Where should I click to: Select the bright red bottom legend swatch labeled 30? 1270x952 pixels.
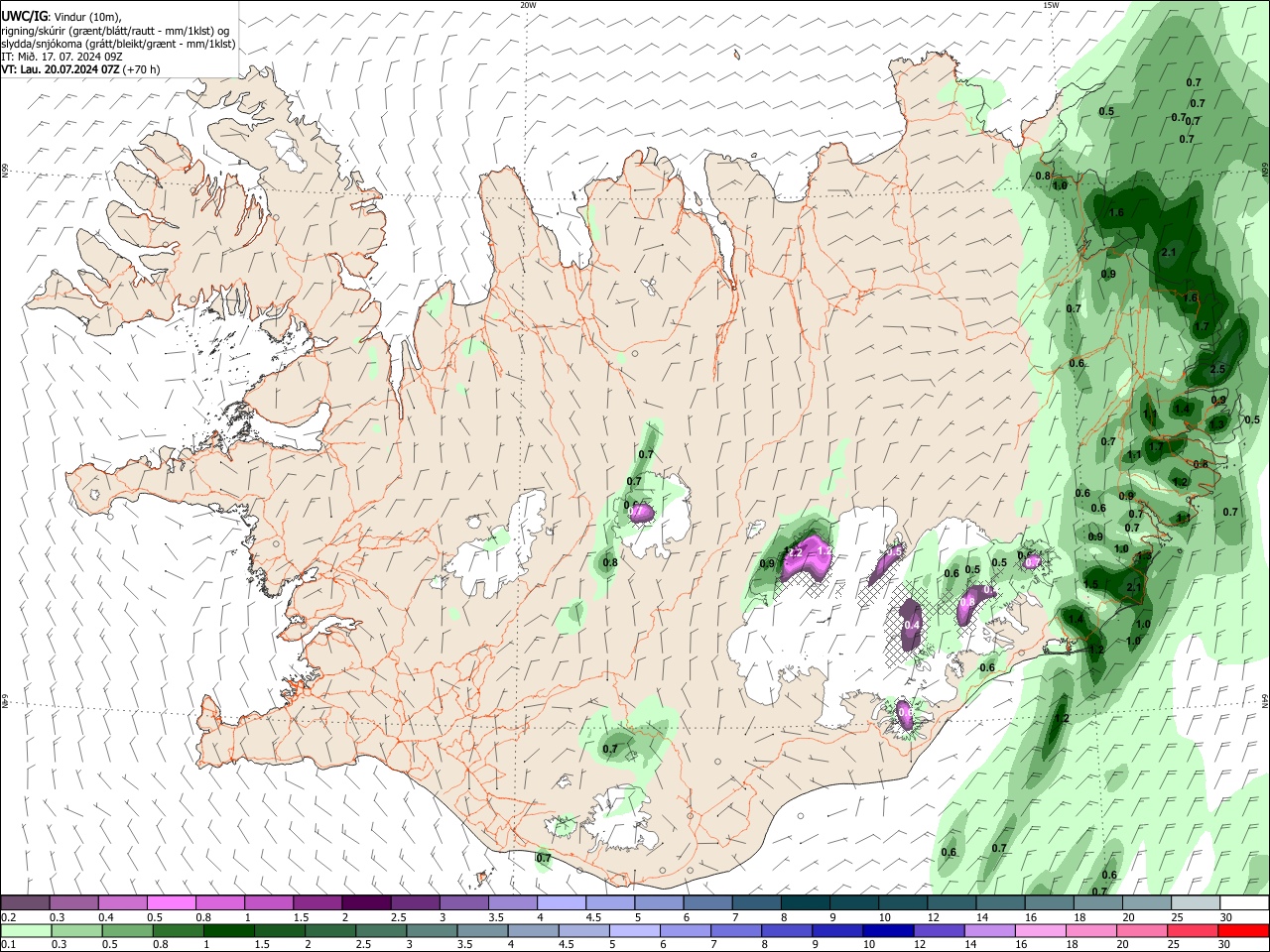coord(1244,931)
